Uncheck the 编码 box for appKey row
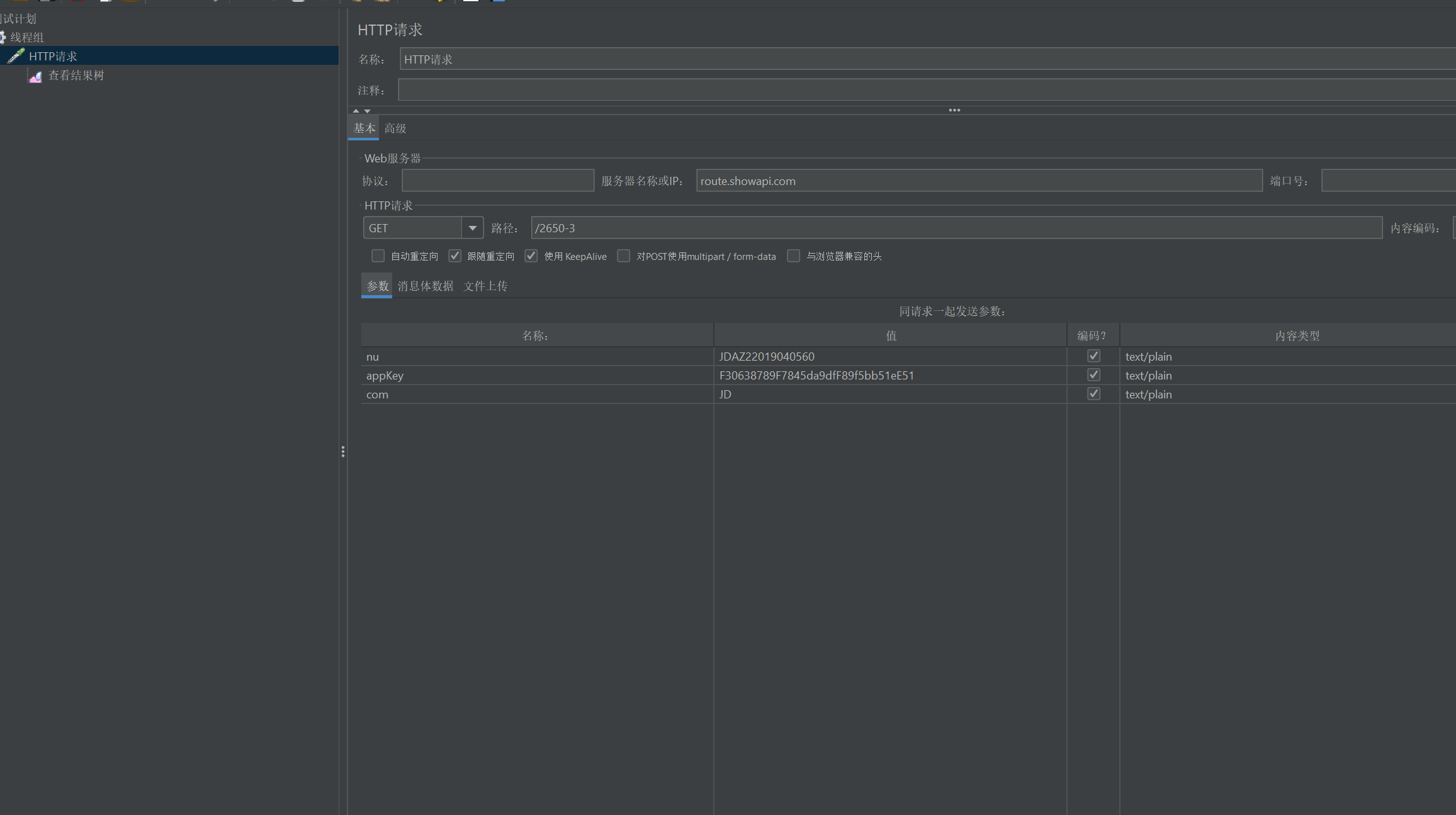Image resolution: width=1456 pixels, height=815 pixels. point(1093,375)
